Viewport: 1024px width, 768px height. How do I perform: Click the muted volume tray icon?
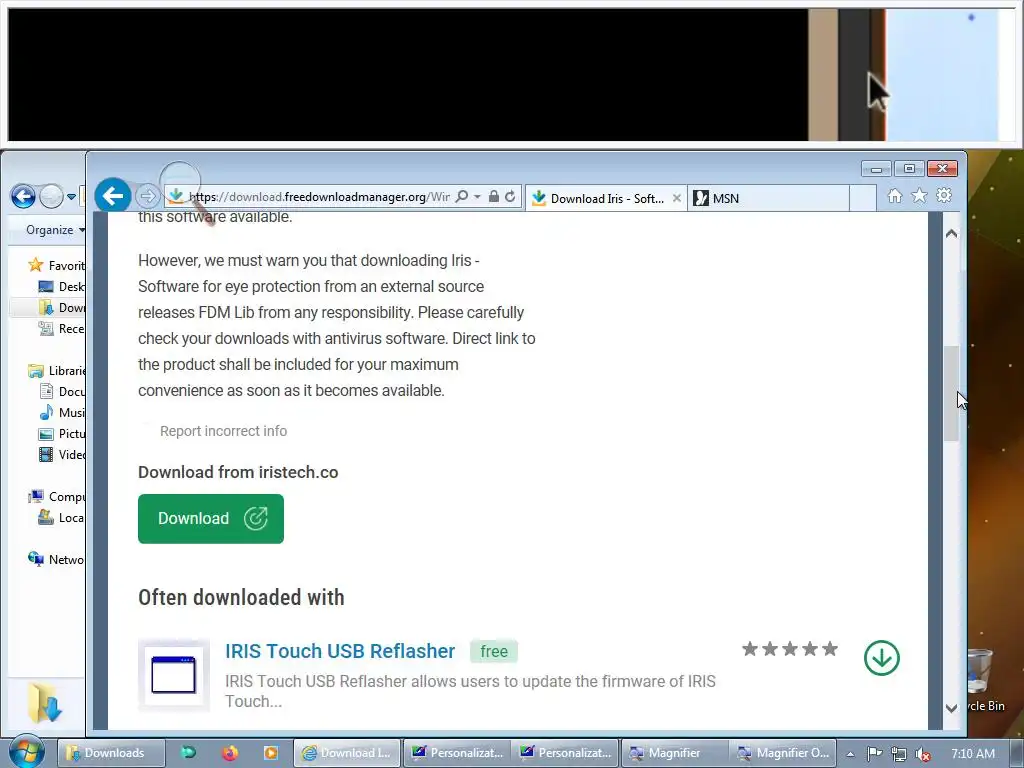point(922,754)
